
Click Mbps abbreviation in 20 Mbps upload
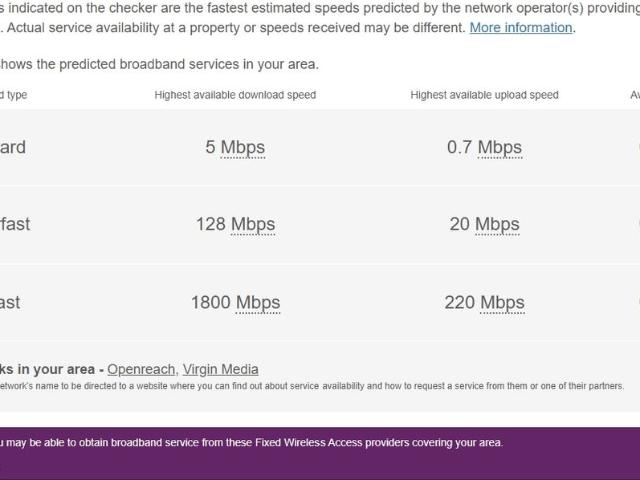pyautogui.click(x=497, y=225)
